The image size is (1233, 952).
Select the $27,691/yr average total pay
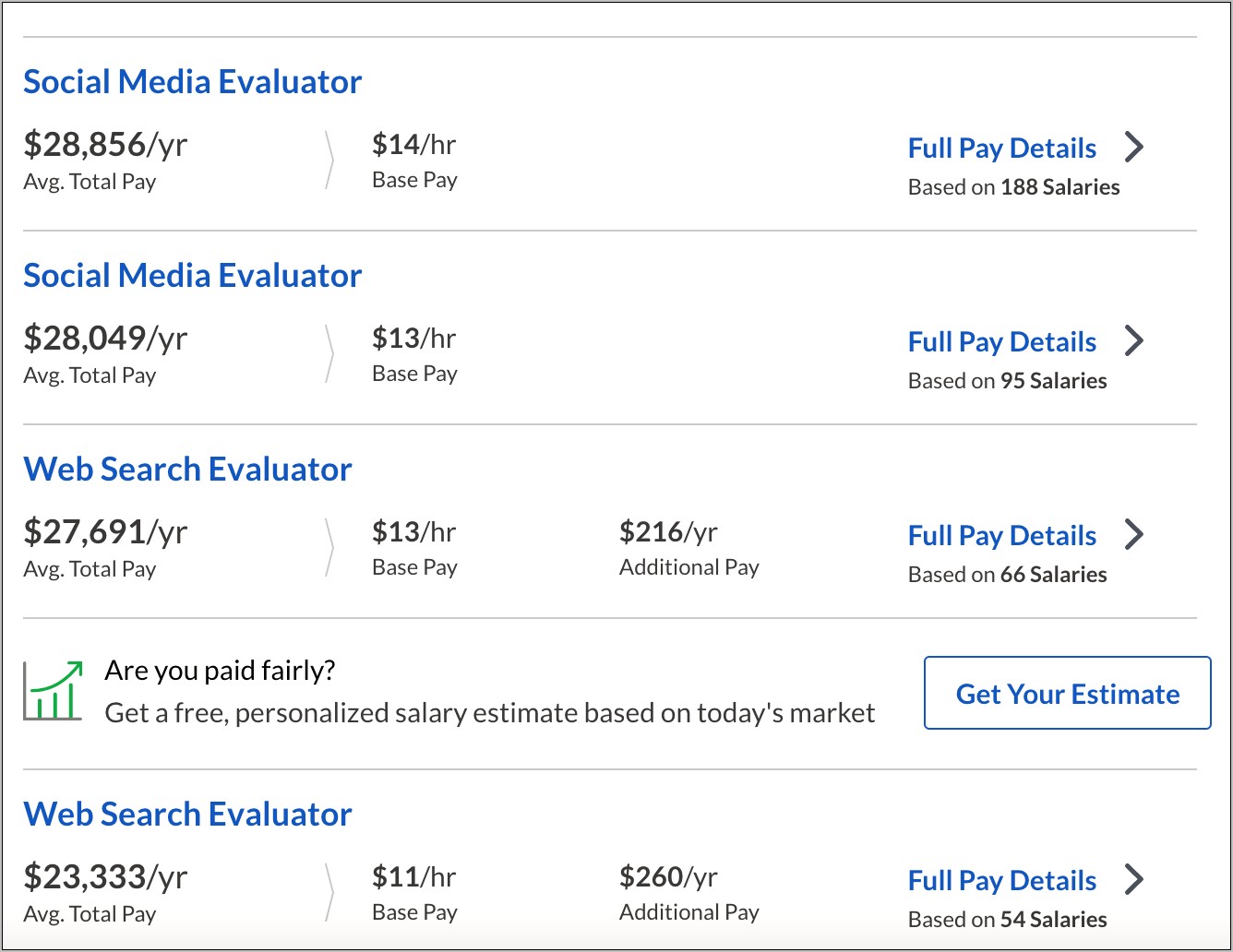coord(105,532)
